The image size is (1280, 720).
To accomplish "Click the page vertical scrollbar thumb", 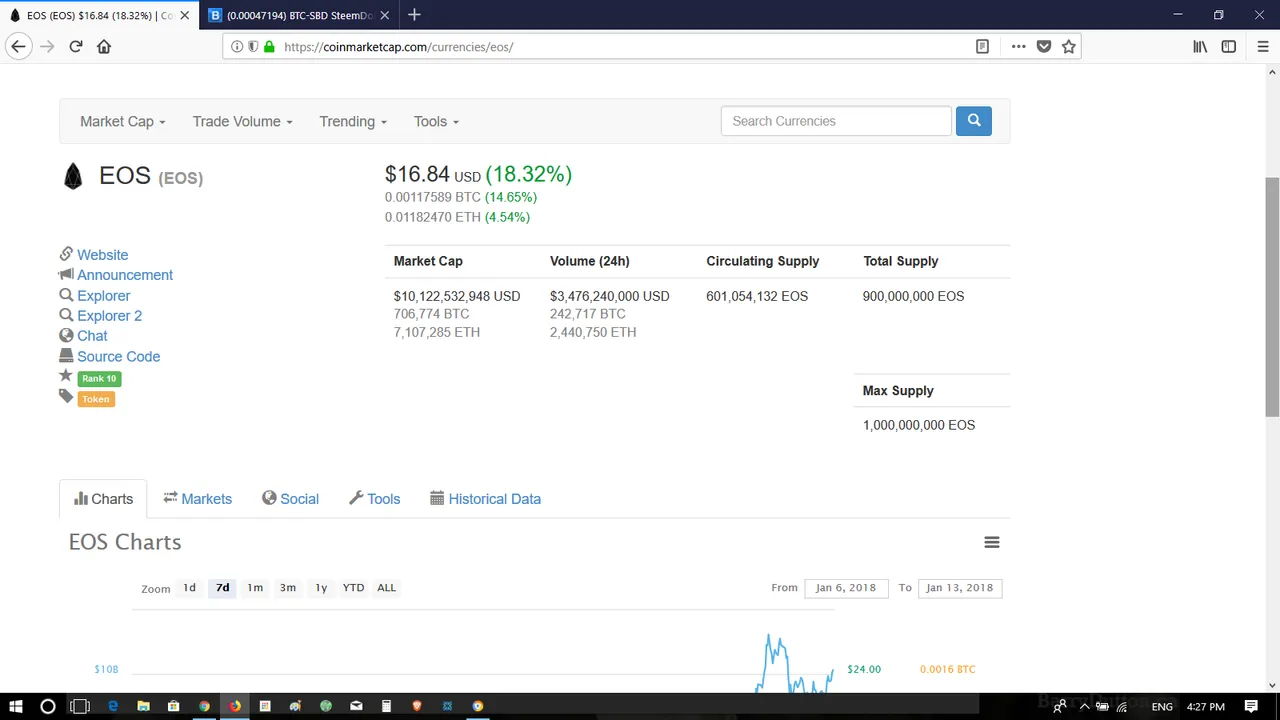I will pos(1272,297).
